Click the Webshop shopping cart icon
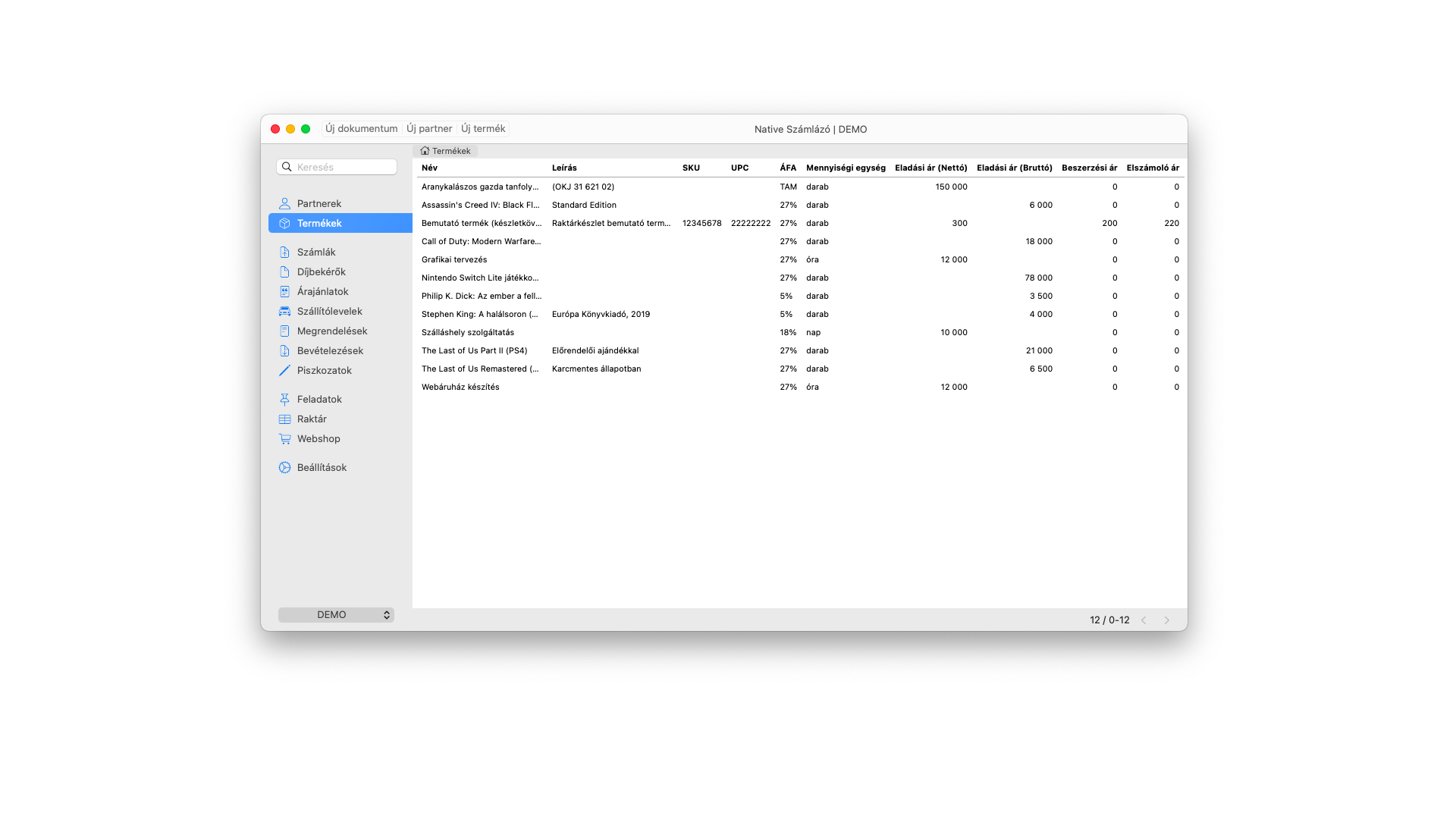The image size is (1456, 819). tap(284, 438)
